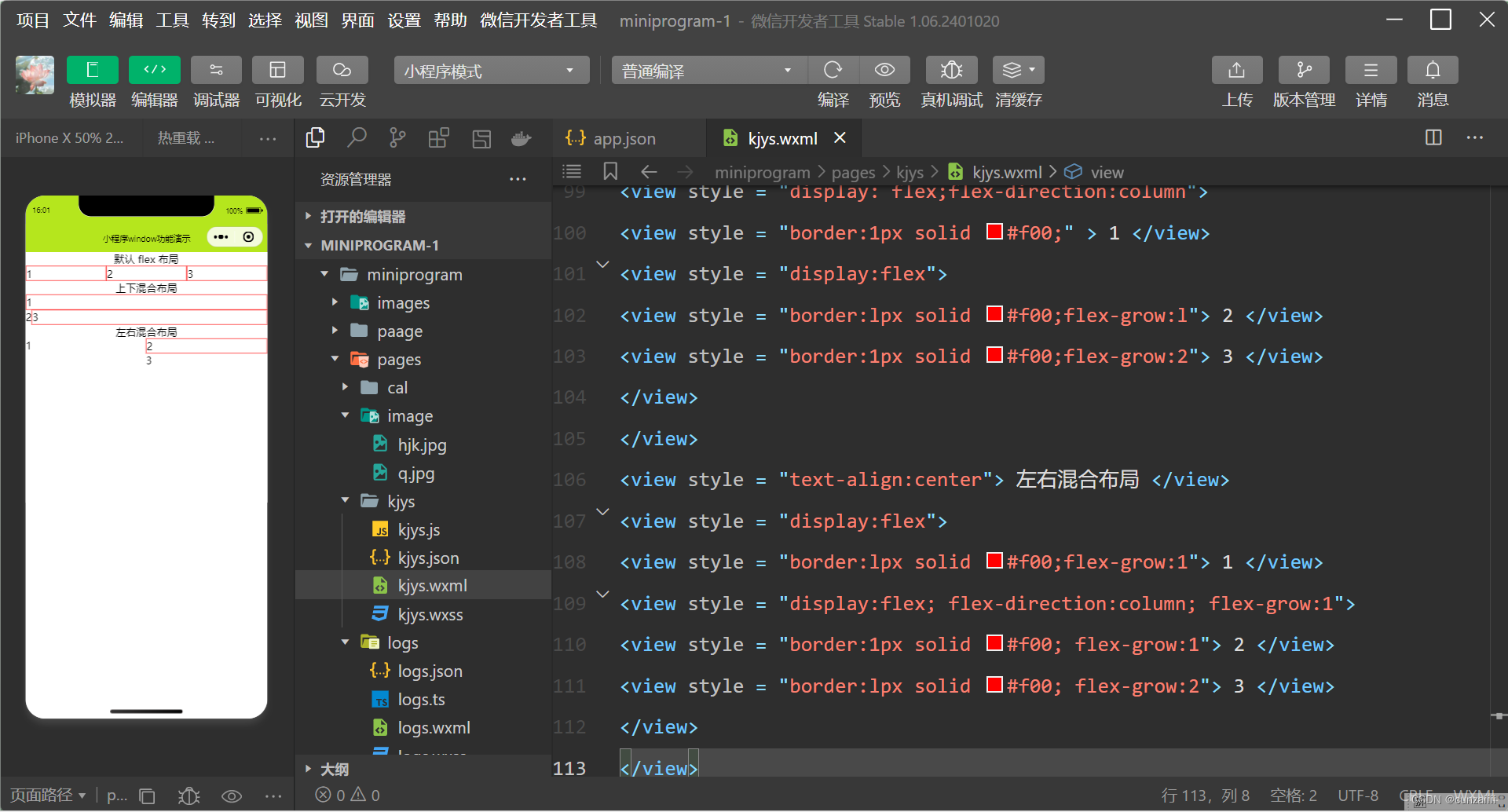
Task: Copy page path icon in status bar
Action: click(147, 796)
